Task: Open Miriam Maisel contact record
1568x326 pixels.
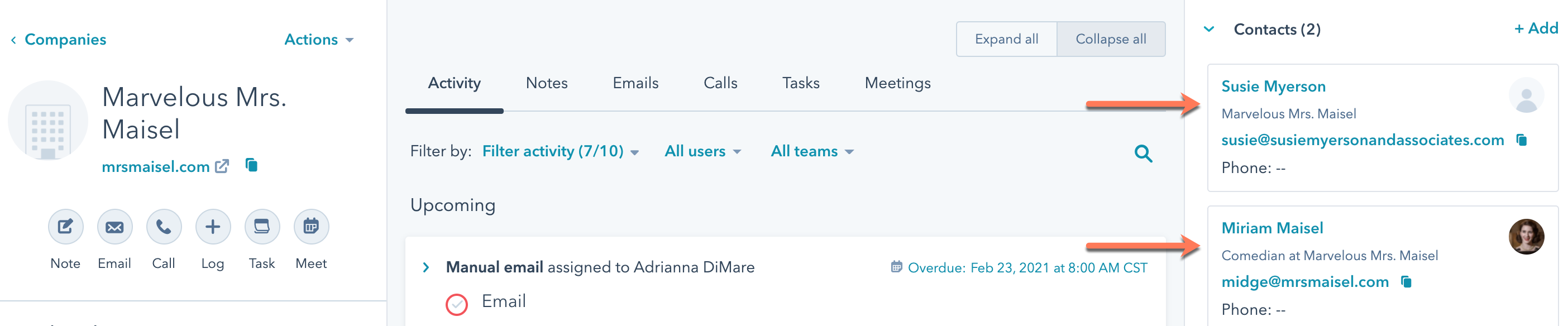Action: 1272,228
